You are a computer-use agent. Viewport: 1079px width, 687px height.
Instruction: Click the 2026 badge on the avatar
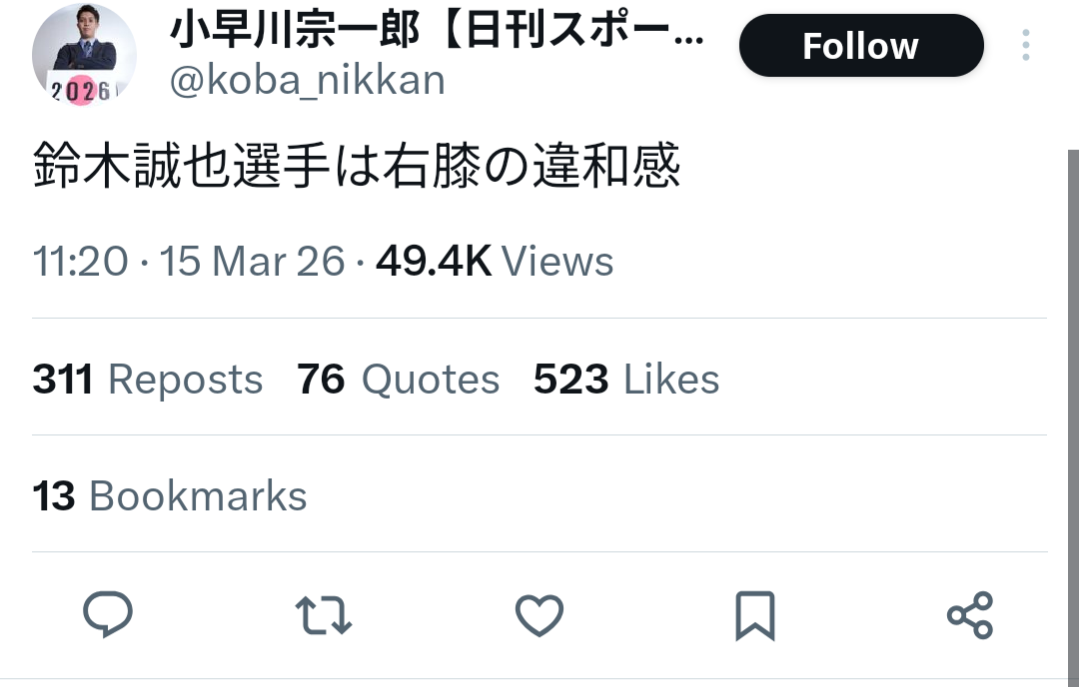81,90
